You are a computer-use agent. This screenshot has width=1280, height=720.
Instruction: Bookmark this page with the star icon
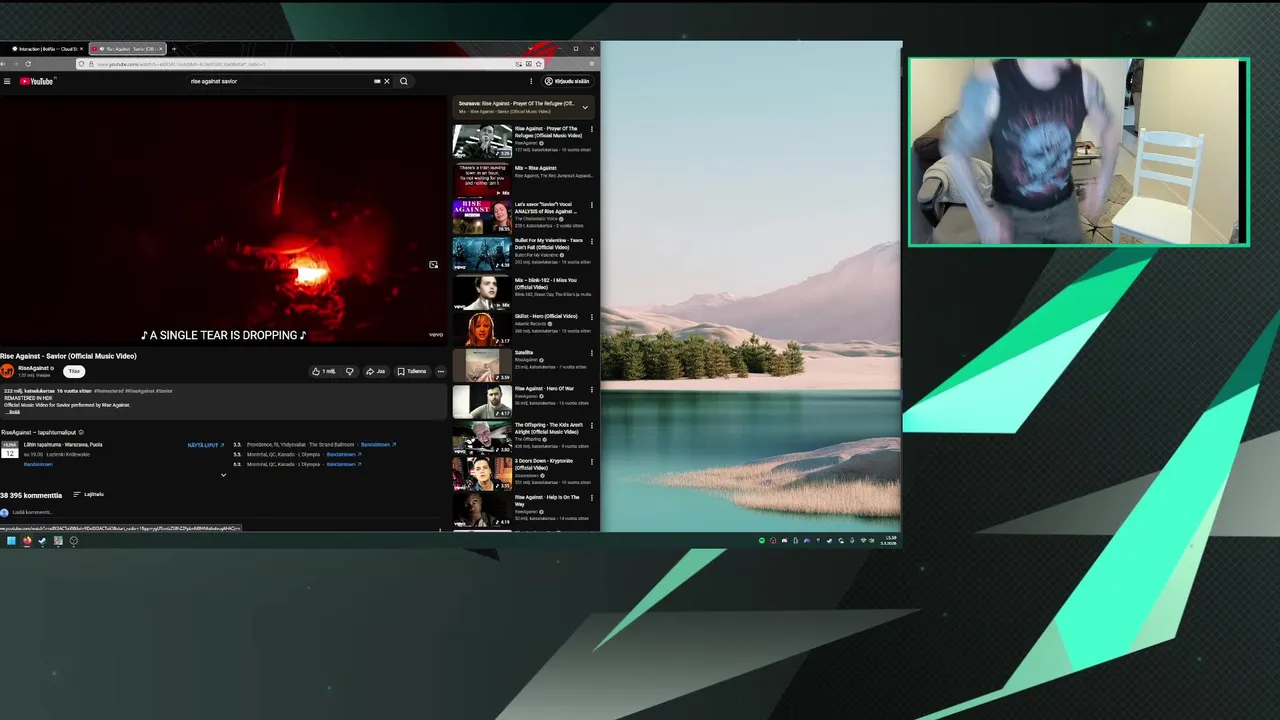coord(539,64)
